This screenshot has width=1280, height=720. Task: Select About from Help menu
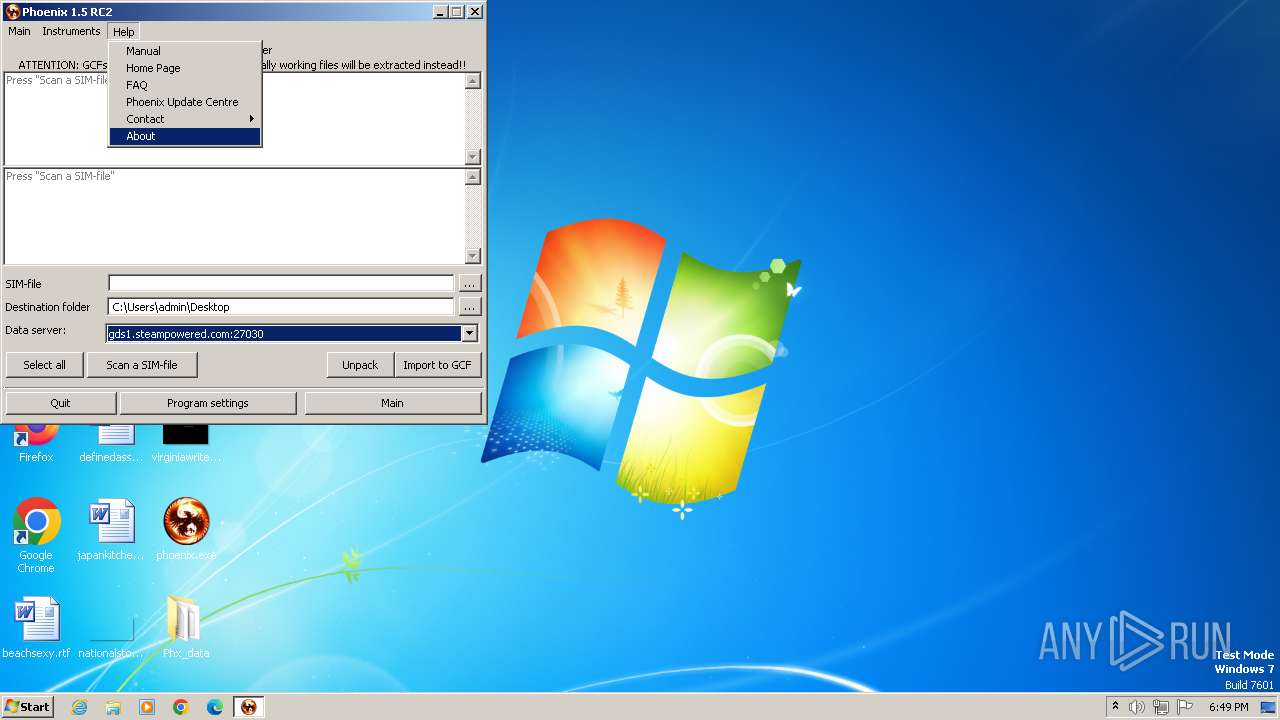click(185, 136)
